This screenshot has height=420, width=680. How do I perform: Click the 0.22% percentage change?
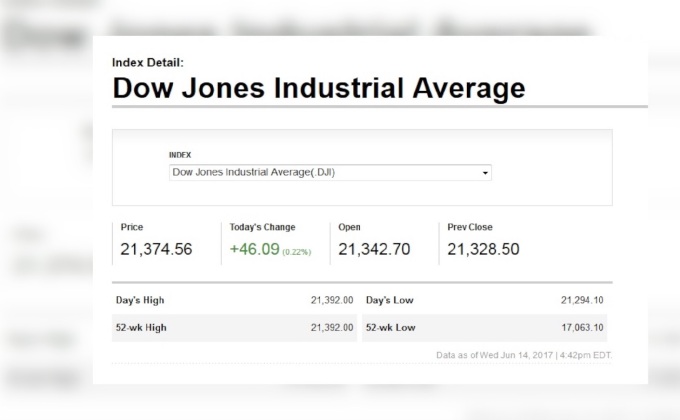pos(296,252)
